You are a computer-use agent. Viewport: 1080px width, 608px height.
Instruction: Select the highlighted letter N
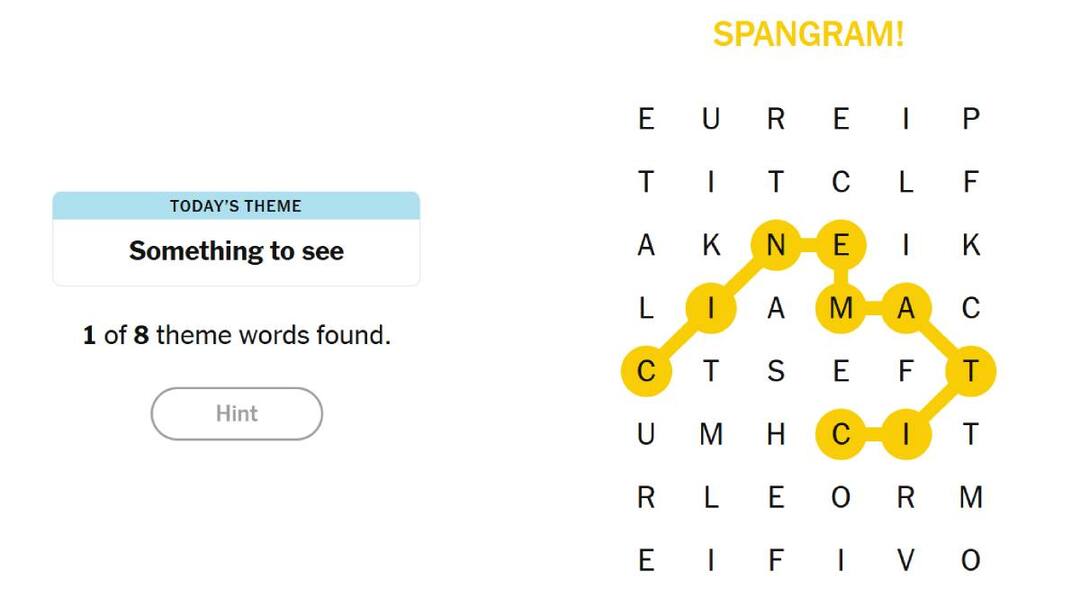[775, 245]
